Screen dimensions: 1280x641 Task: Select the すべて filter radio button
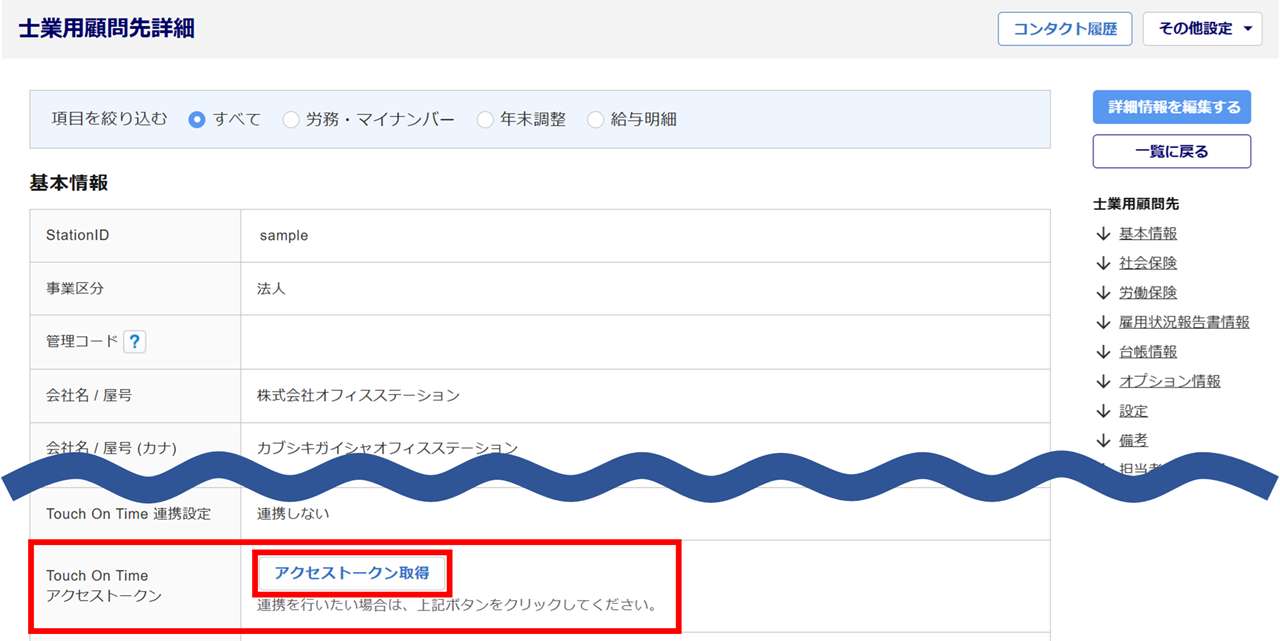click(197, 120)
